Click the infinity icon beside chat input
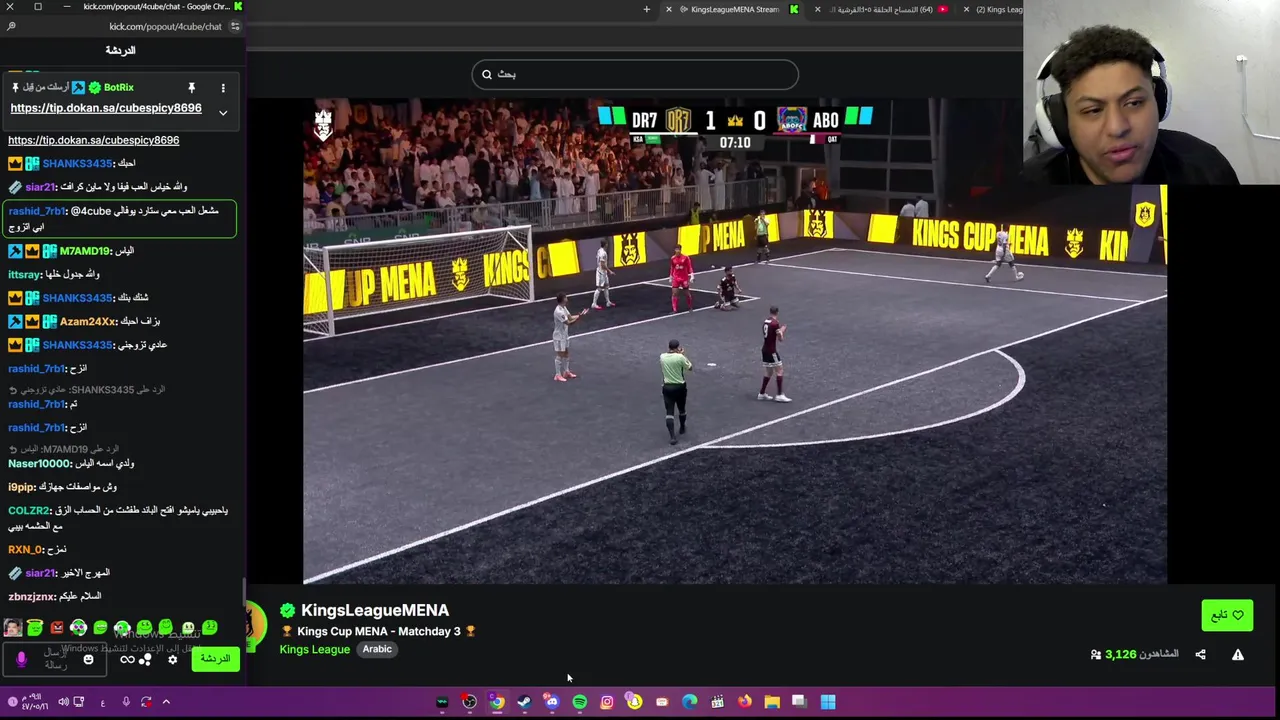The height and width of the screenshot is (720, 1280). click(x=127, y=659)
